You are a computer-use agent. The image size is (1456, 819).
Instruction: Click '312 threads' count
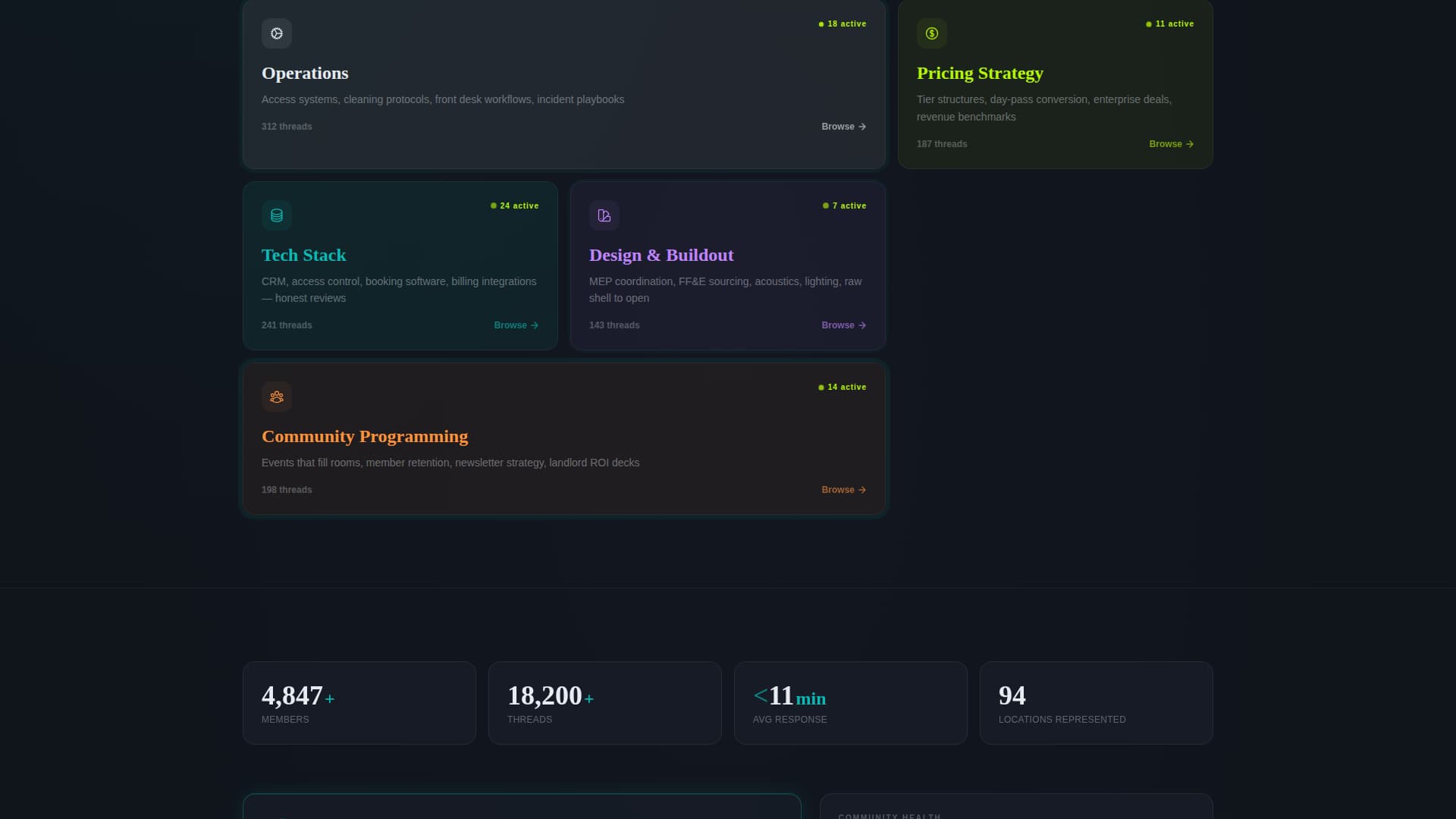click(x=287, y=127)
